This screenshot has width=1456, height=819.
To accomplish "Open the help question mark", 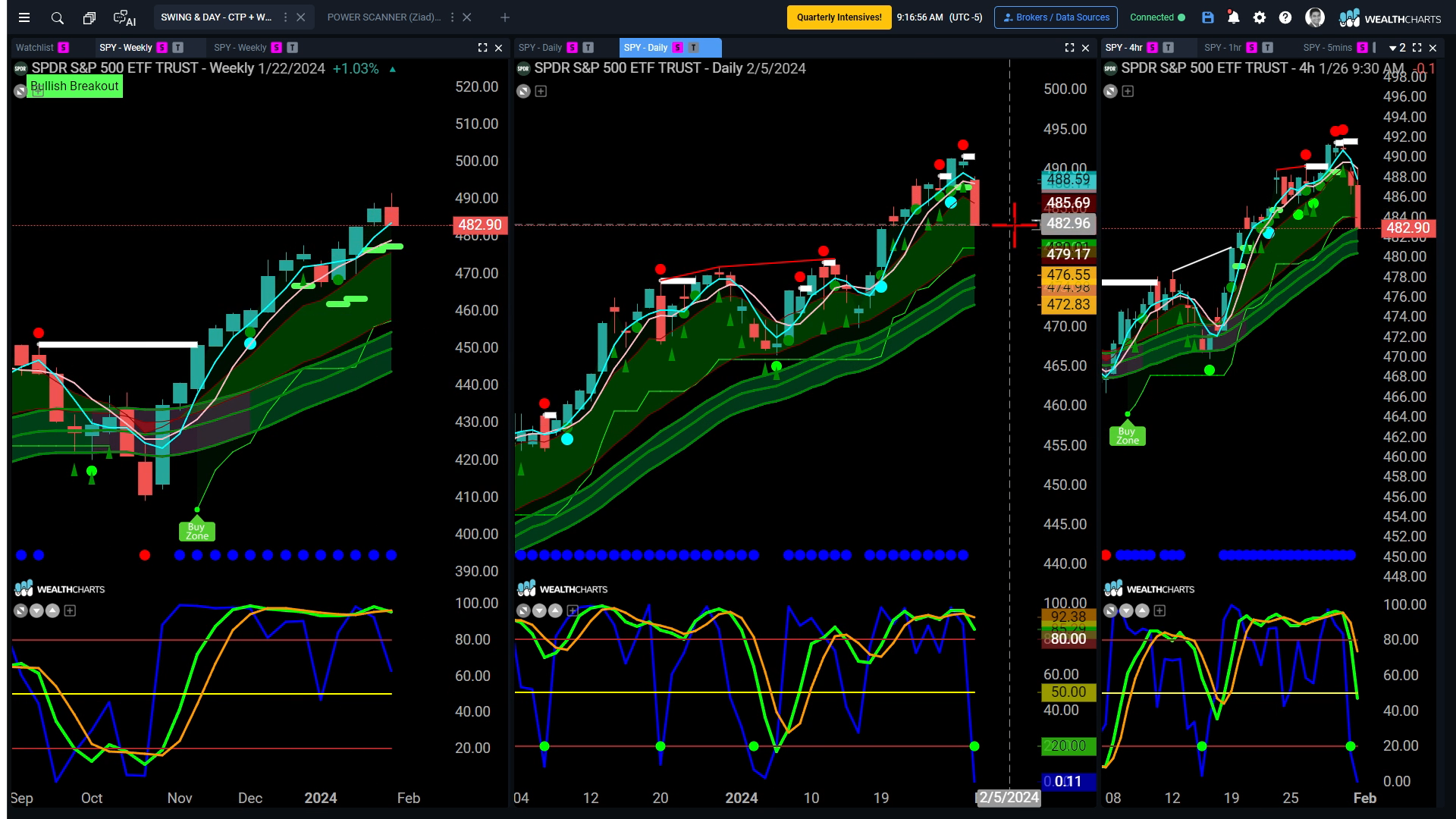I will (1285, 17).
